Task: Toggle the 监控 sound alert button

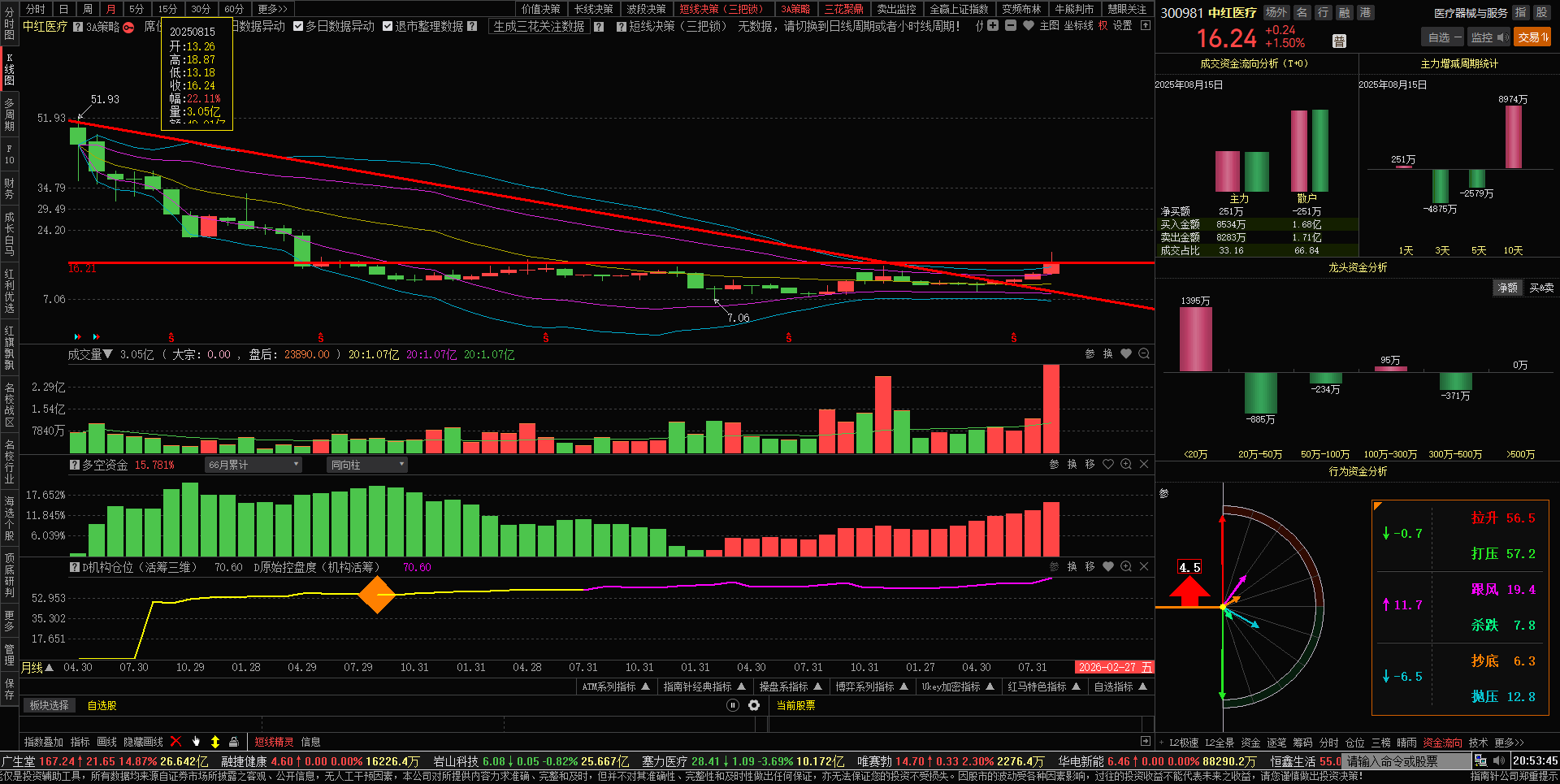Action: click(1489, 37)
